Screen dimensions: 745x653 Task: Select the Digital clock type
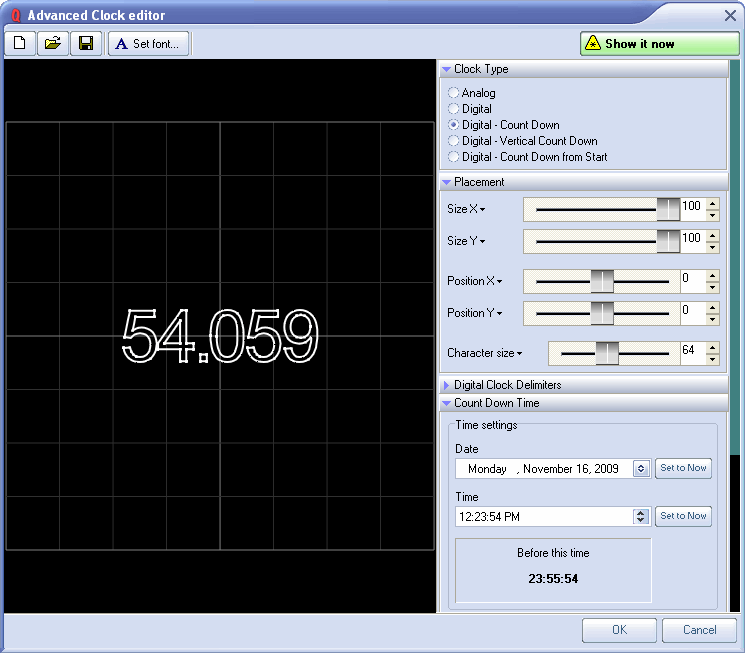pos(454,109)
